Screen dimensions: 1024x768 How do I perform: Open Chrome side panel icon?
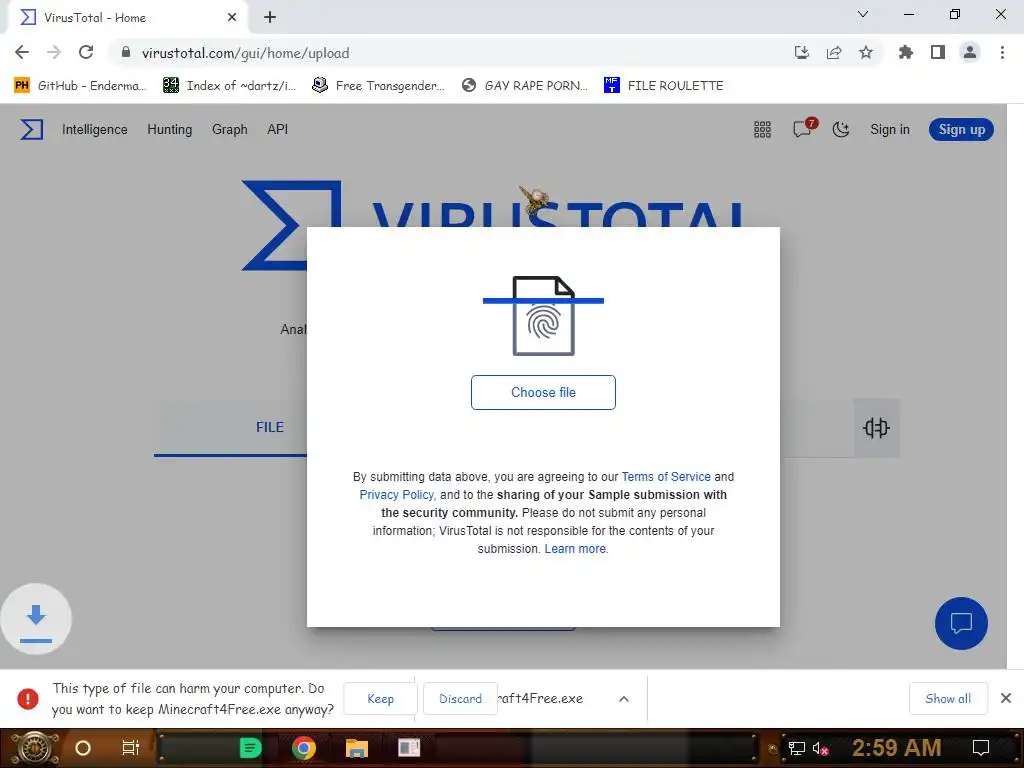[938, 52]
